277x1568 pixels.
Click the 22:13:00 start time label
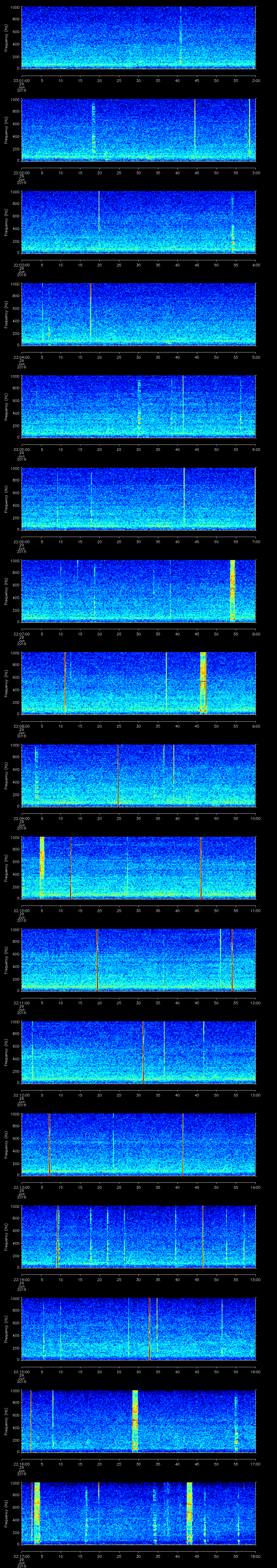pos(21,1187)
